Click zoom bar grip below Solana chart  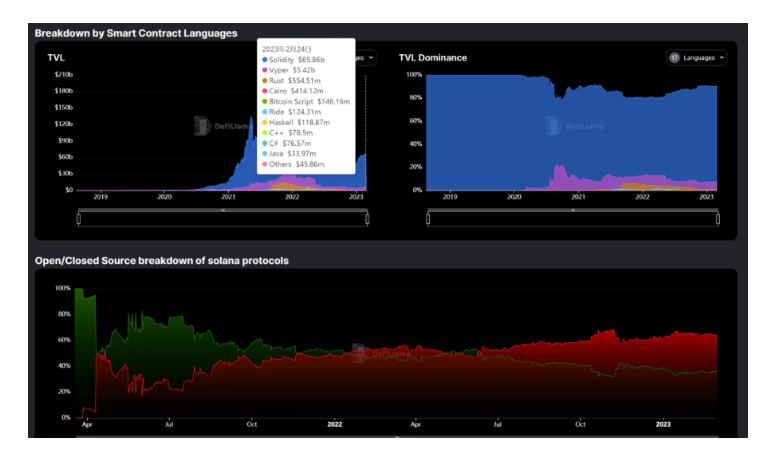[397, 437]
